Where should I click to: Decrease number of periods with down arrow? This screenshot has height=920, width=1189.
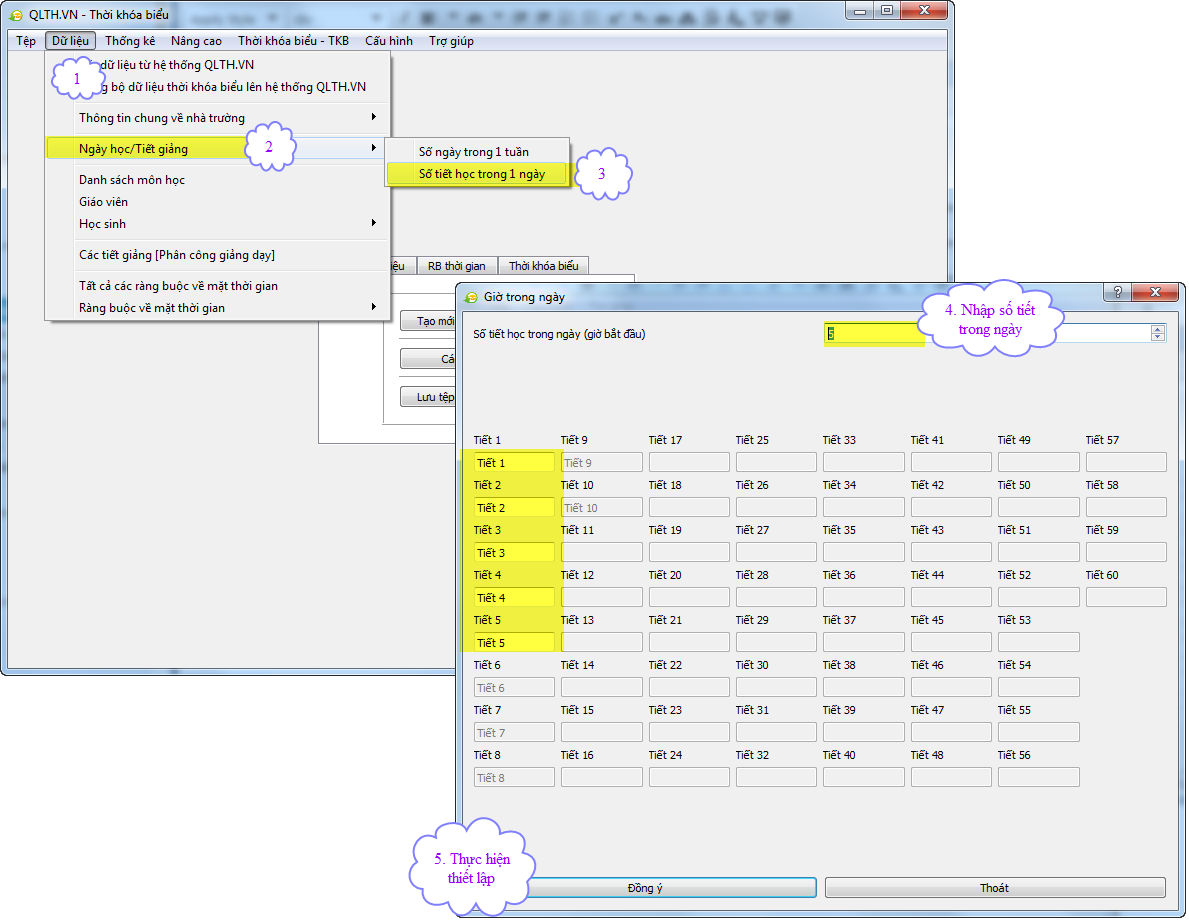tap(1158, 338)
